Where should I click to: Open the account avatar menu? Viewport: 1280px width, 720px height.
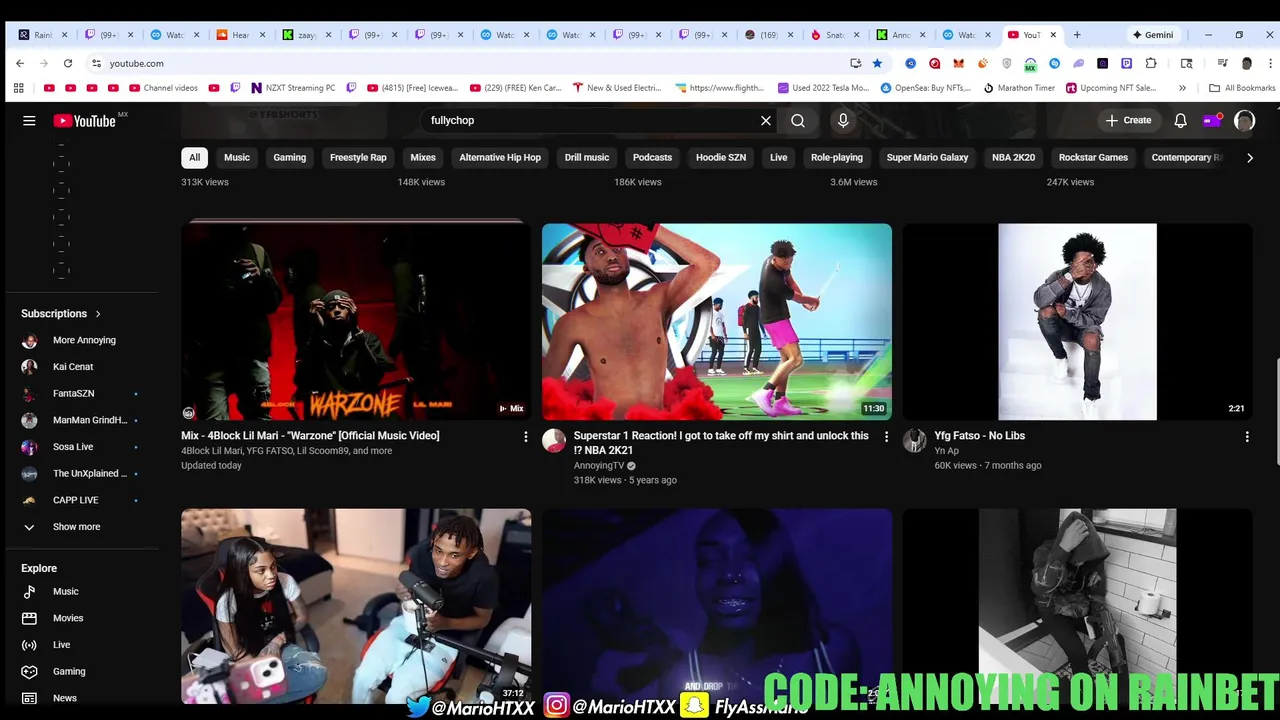[1244, 120]
